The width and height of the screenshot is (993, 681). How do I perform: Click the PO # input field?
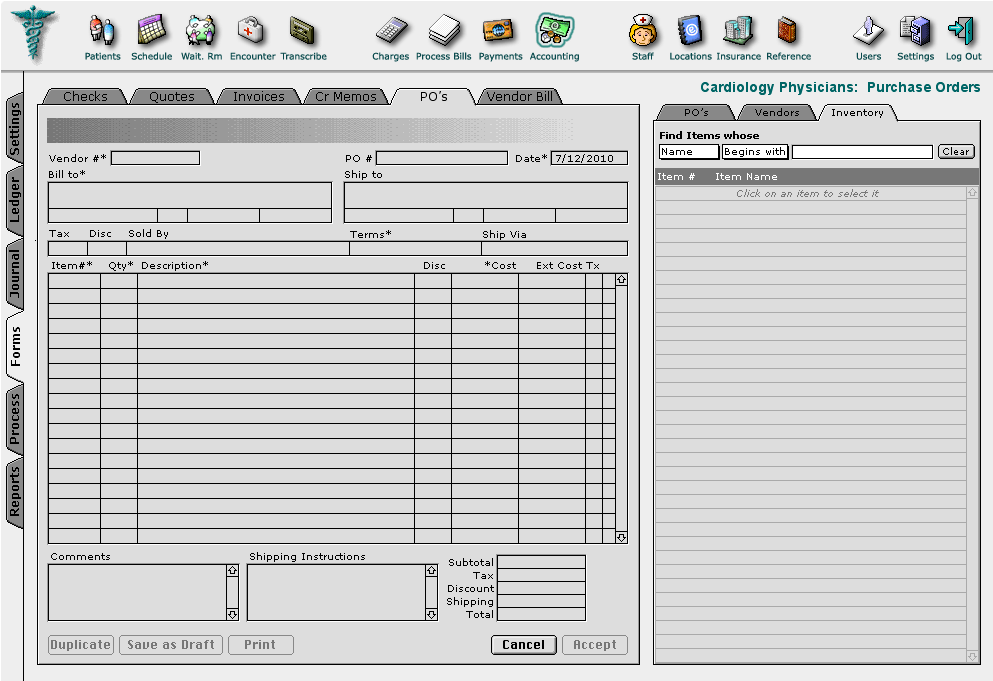[x=441, y=158]
